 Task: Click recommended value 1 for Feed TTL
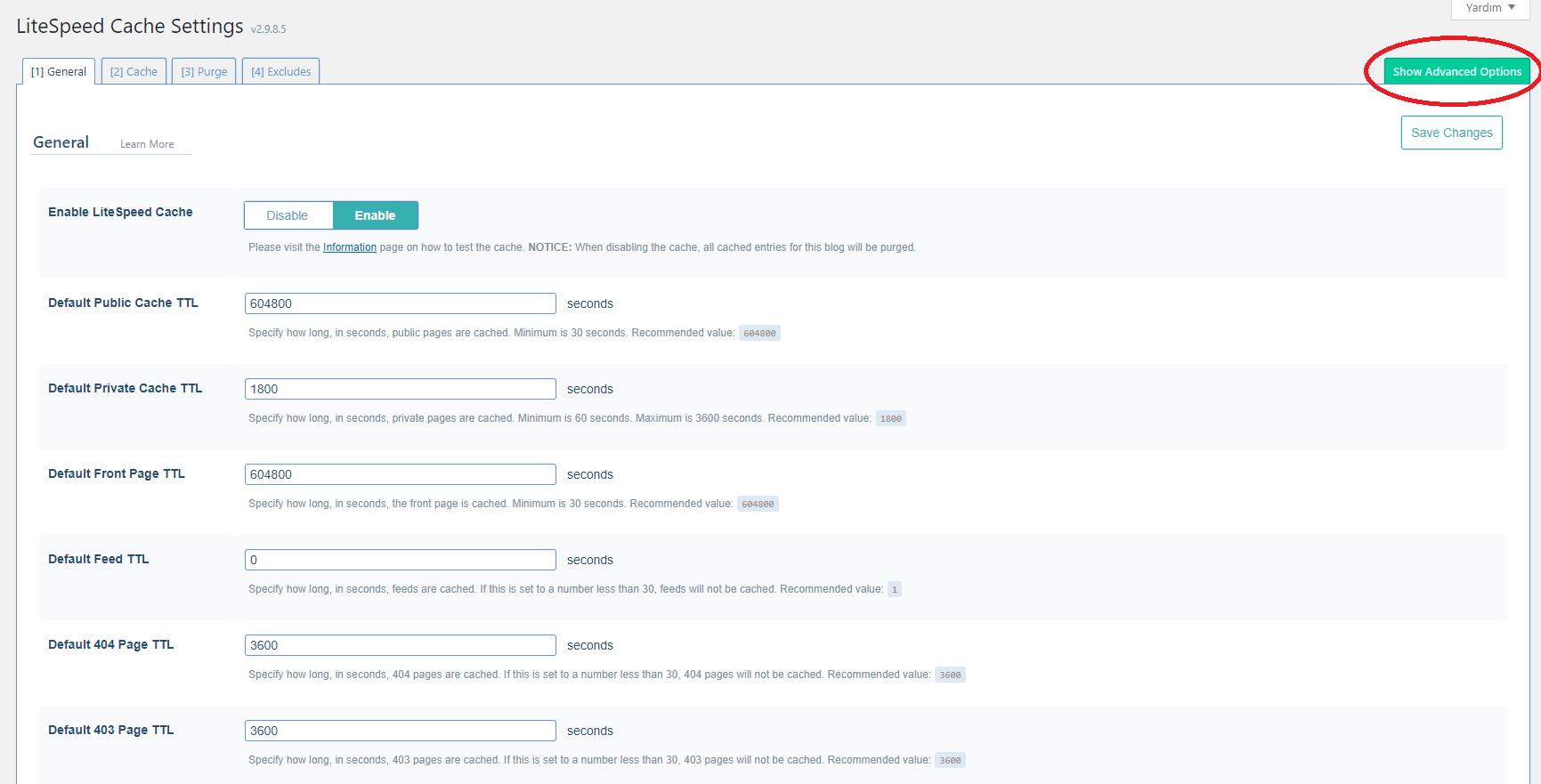895,589
